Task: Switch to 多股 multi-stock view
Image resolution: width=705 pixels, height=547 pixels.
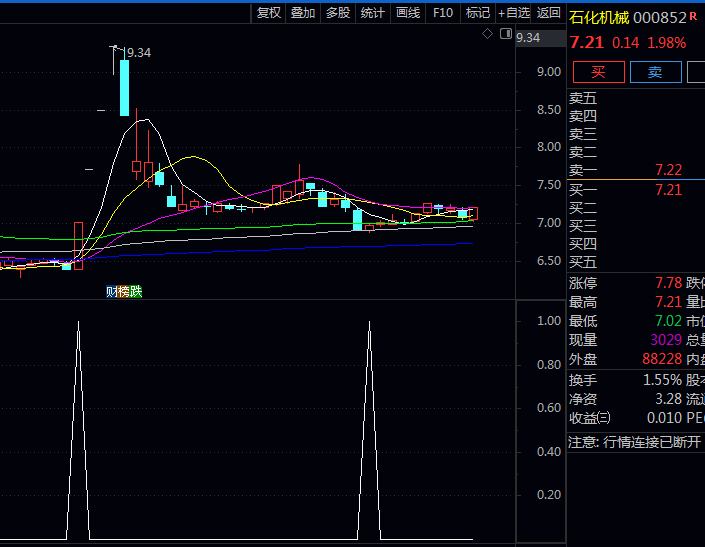Action: pos(338,13)
